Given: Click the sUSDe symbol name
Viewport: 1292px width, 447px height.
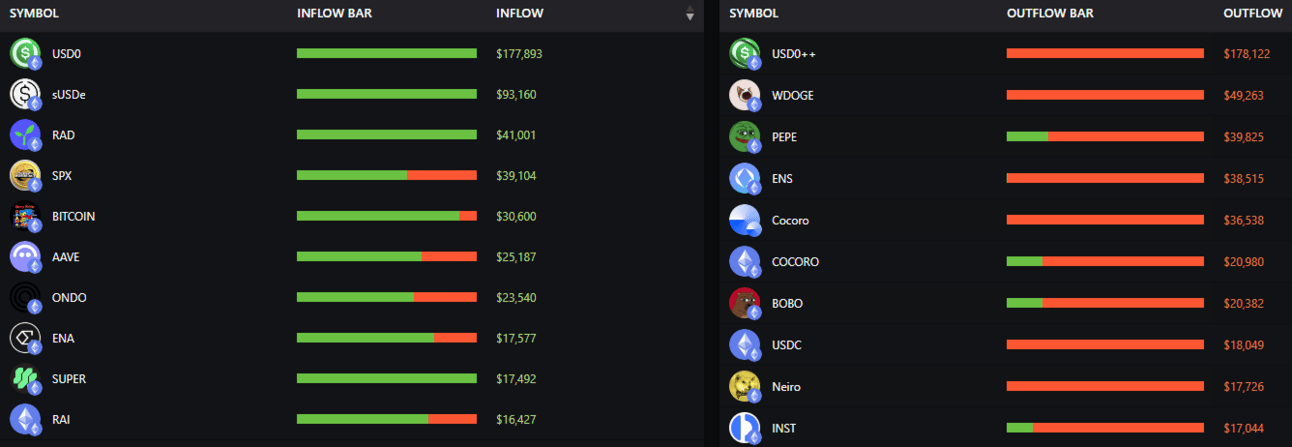Looking at the screenshot, I should tap(69, 94).
